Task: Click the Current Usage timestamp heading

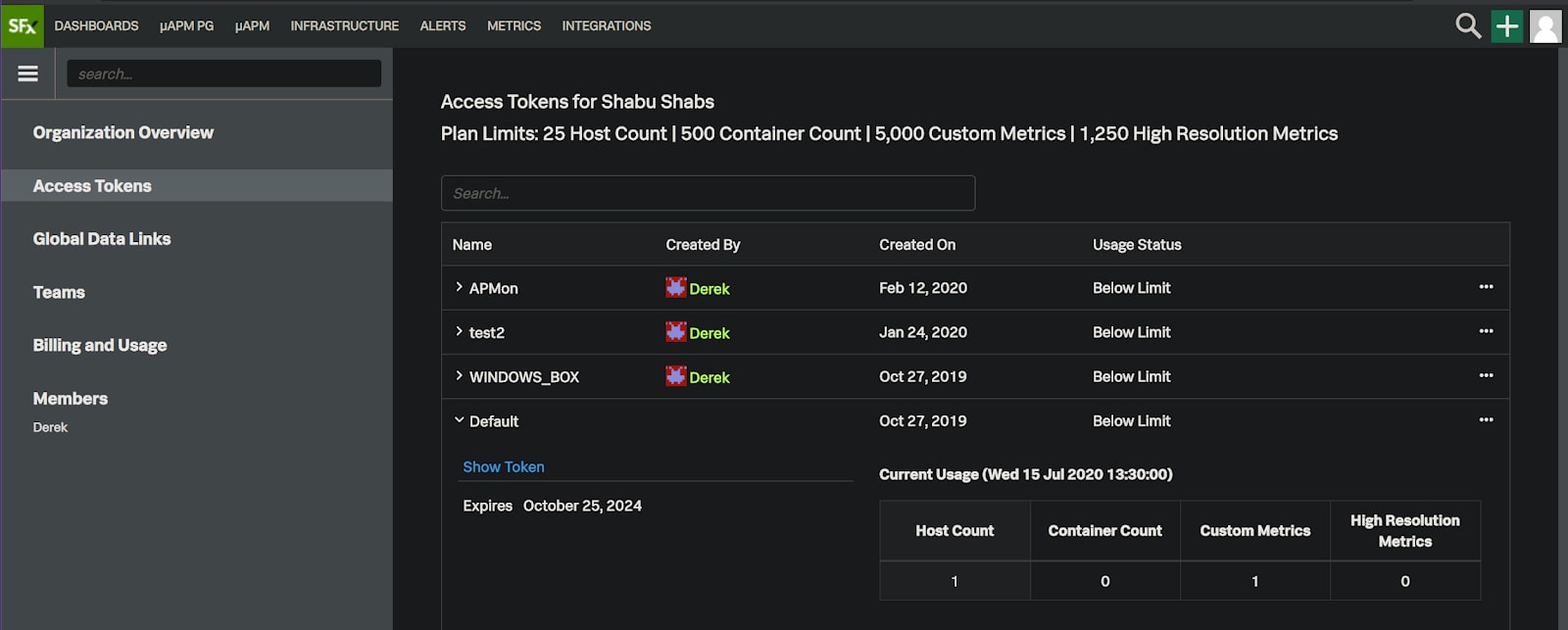Action: pos(1026,474)
